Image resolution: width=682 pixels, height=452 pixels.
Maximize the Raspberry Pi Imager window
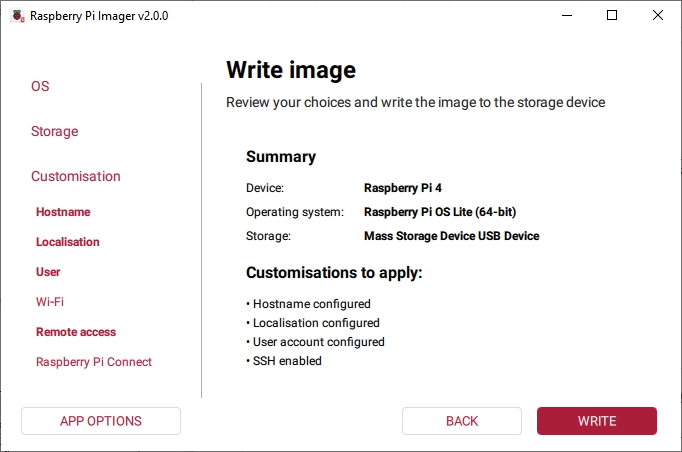click(x=612, y=16)
